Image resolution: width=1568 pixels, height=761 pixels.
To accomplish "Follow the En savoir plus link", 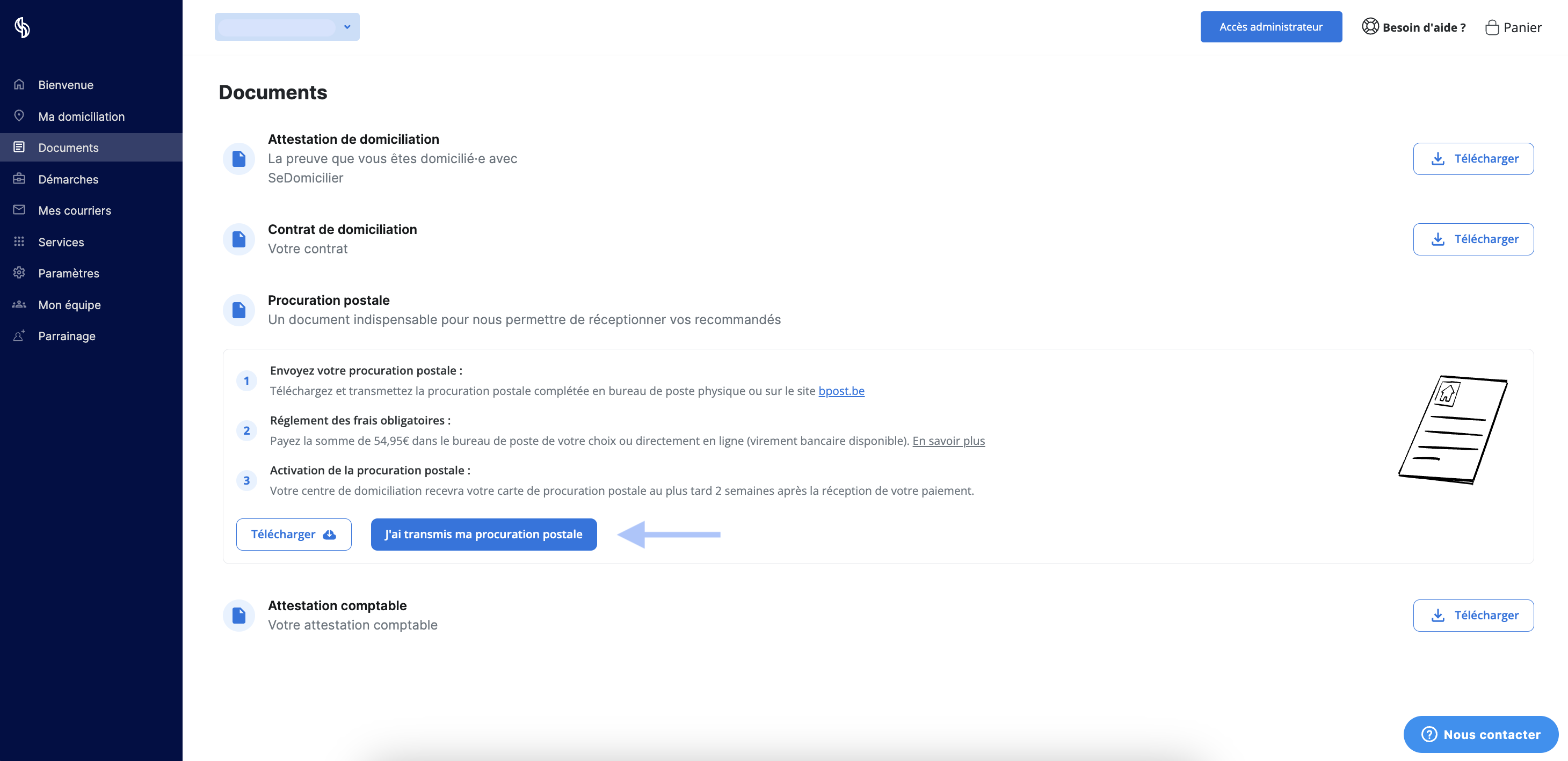I will [948, 441].
